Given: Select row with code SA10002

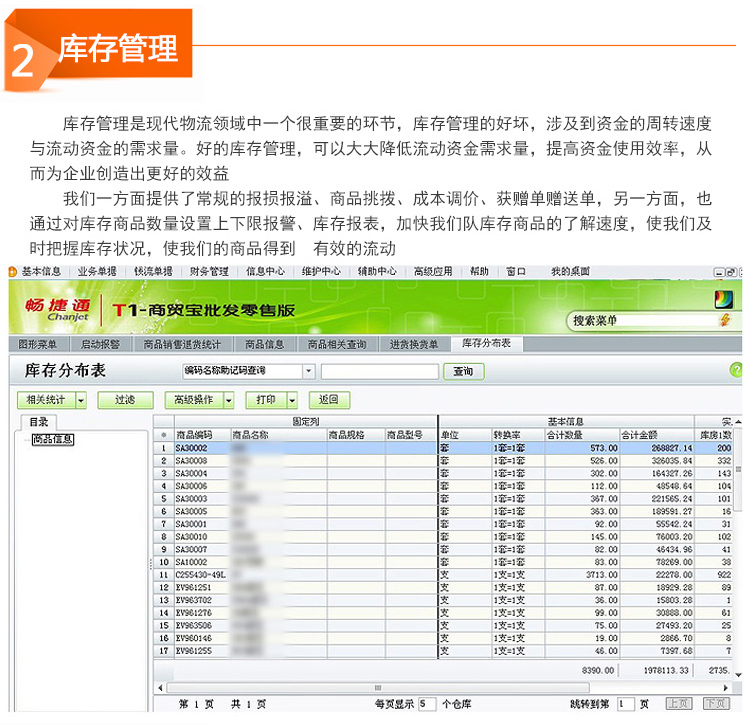Looking at the screenshot, I should (x=442, y=562).
